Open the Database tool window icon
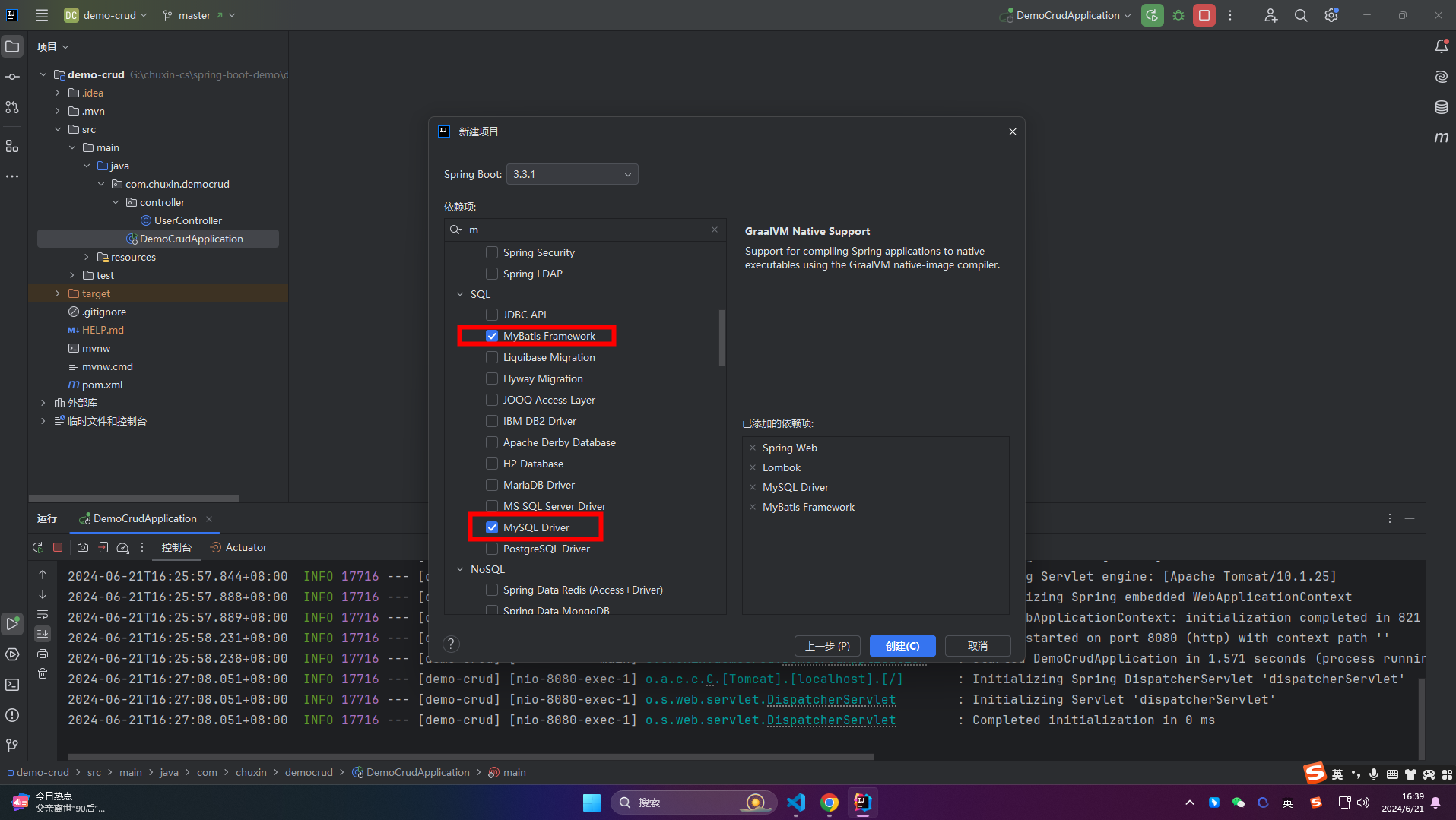 (x=1442, y=107)
